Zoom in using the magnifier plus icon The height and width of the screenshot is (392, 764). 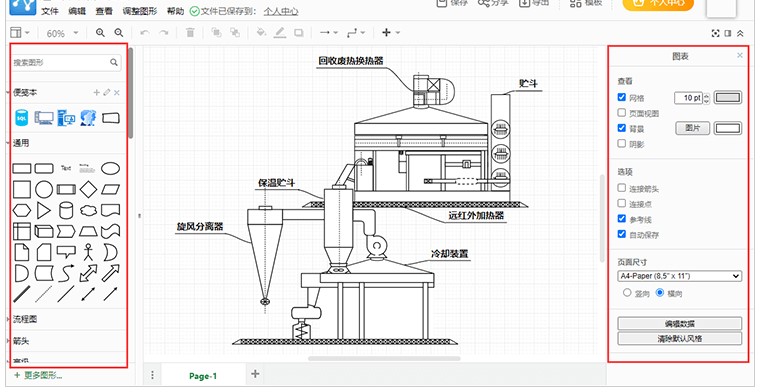click(100, 33)
